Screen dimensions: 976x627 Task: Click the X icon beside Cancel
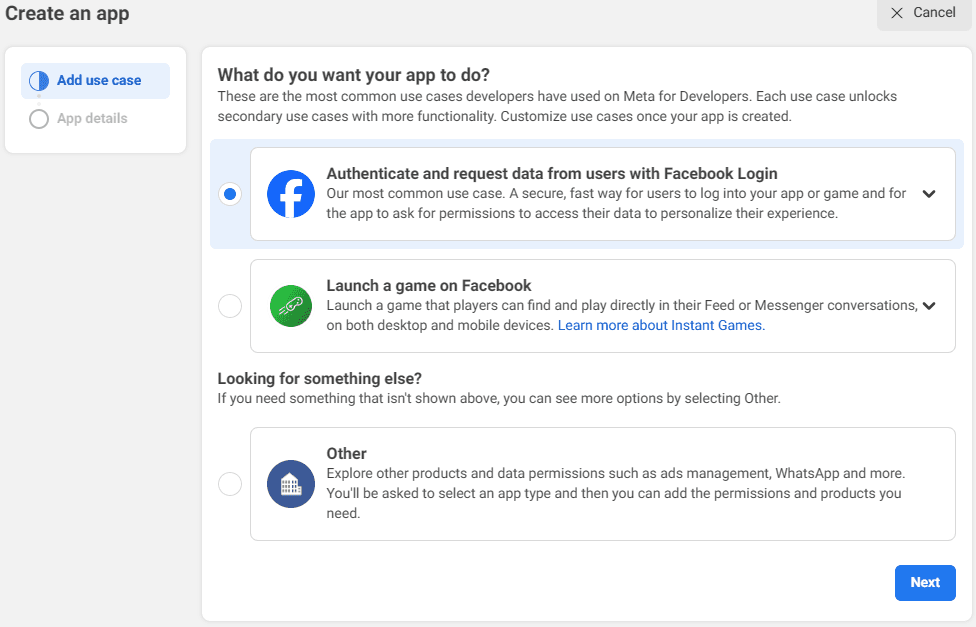coord(897,13)
